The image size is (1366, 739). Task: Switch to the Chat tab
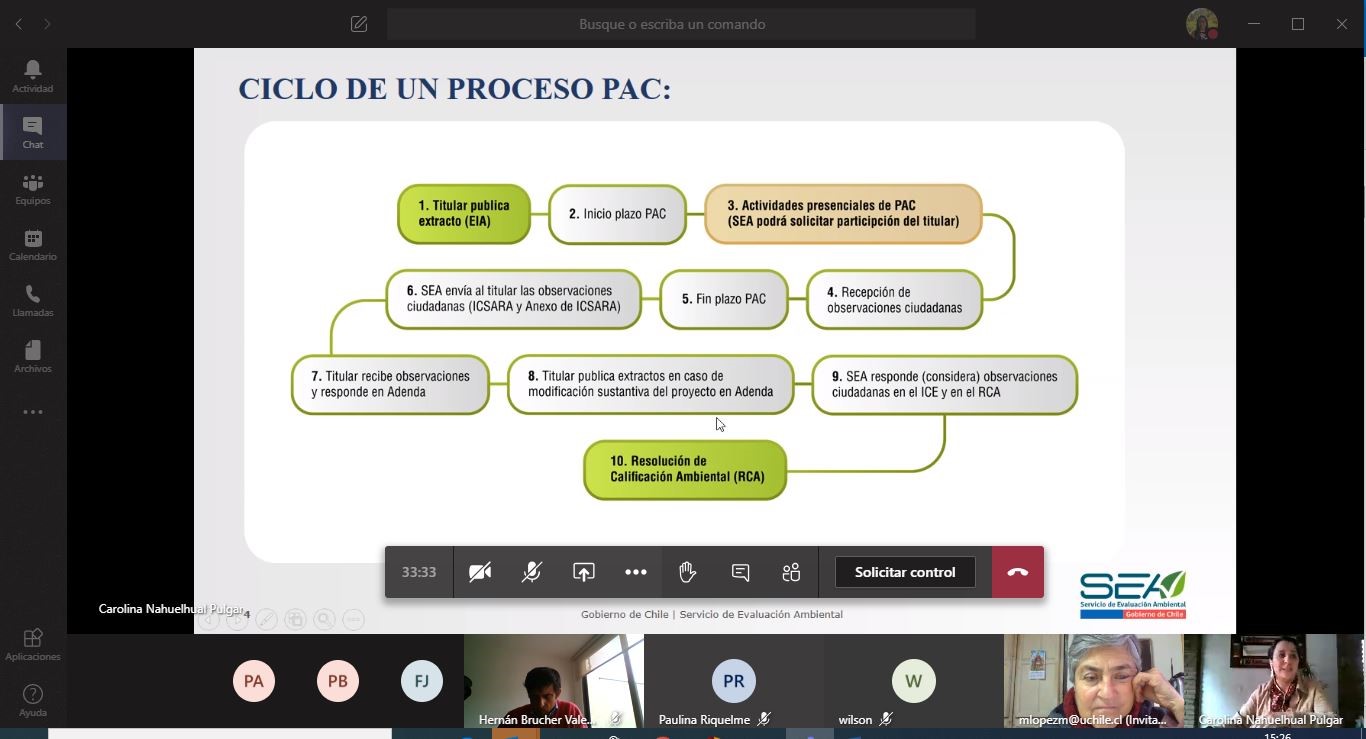(33, 132)
